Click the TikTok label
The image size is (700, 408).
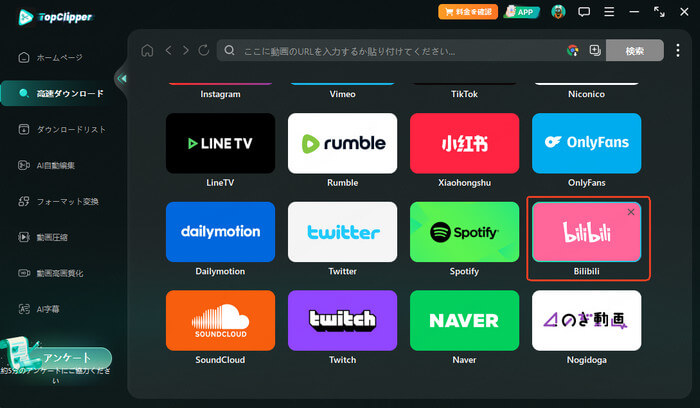click(464, 94)
